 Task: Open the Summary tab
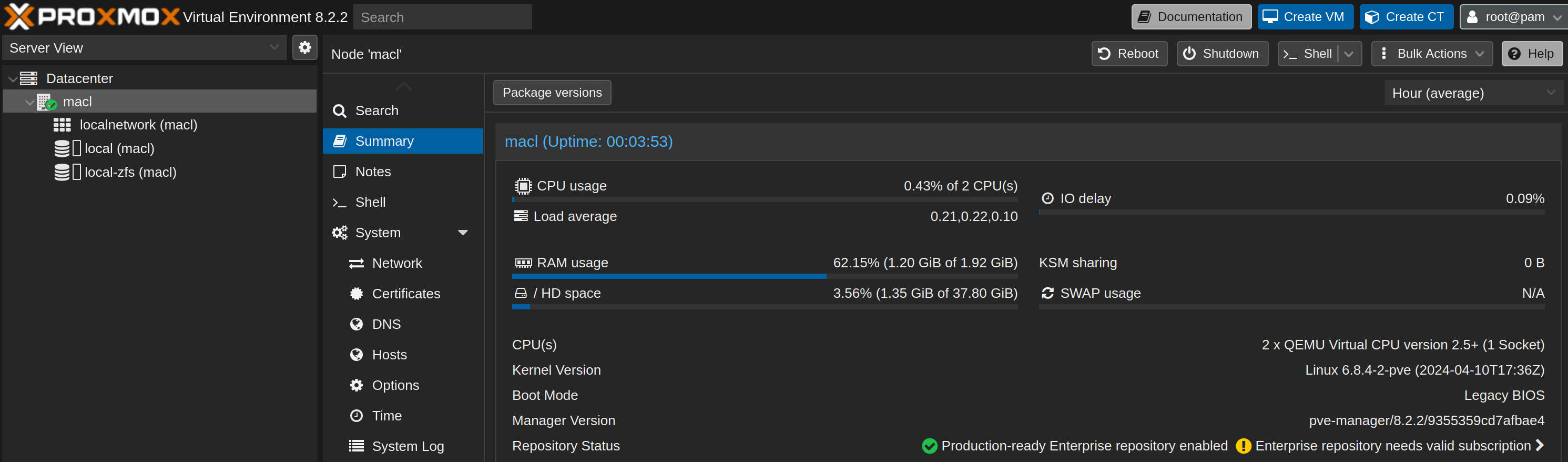coord(403,141)
